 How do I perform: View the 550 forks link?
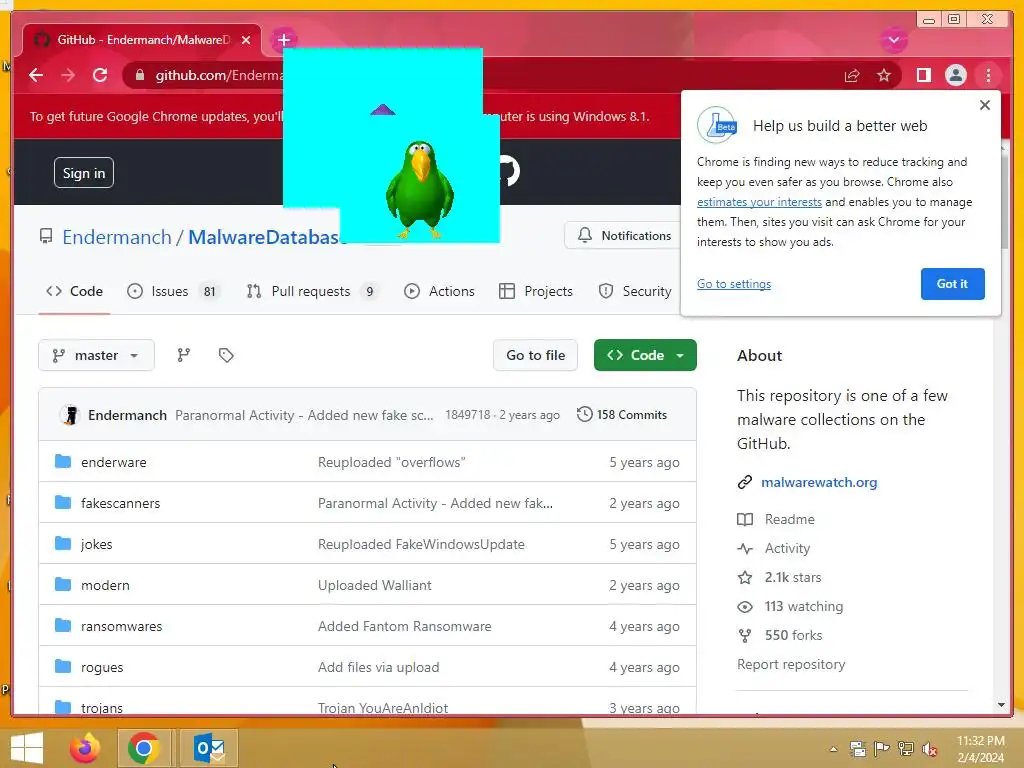click(780, 635)
